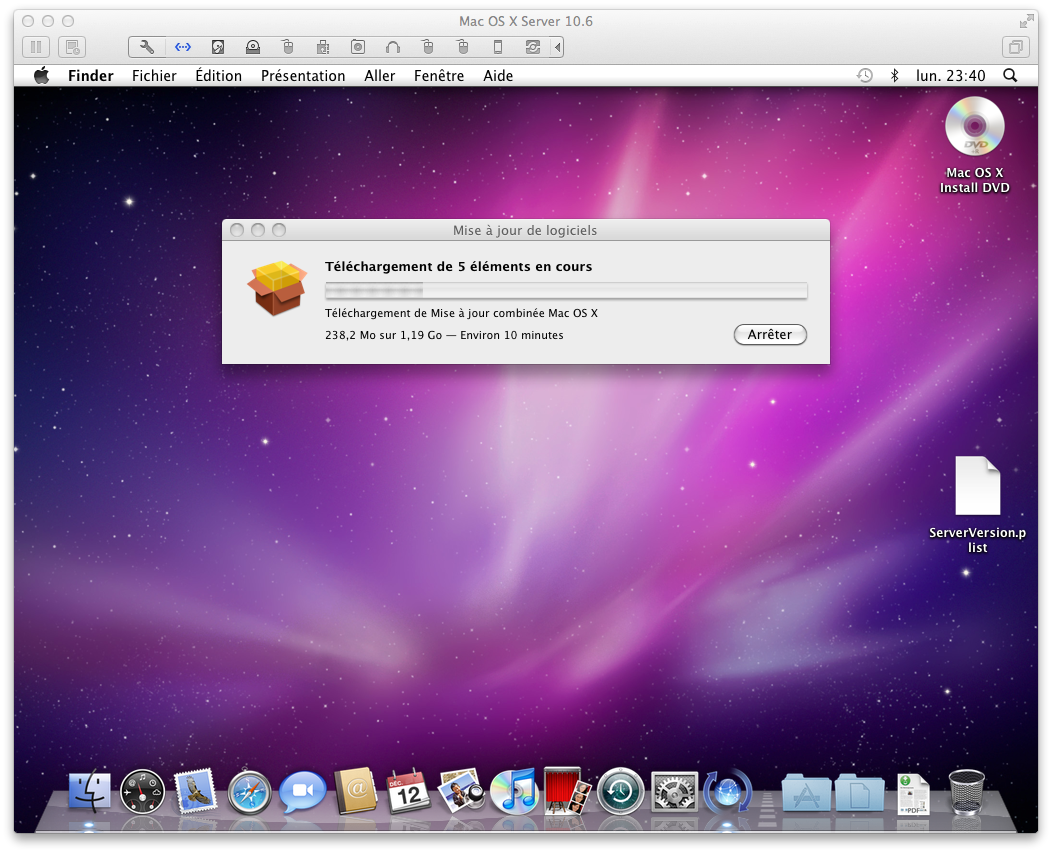
Task: Open the Applications stack in Dock
Action: tap(806, 793)
